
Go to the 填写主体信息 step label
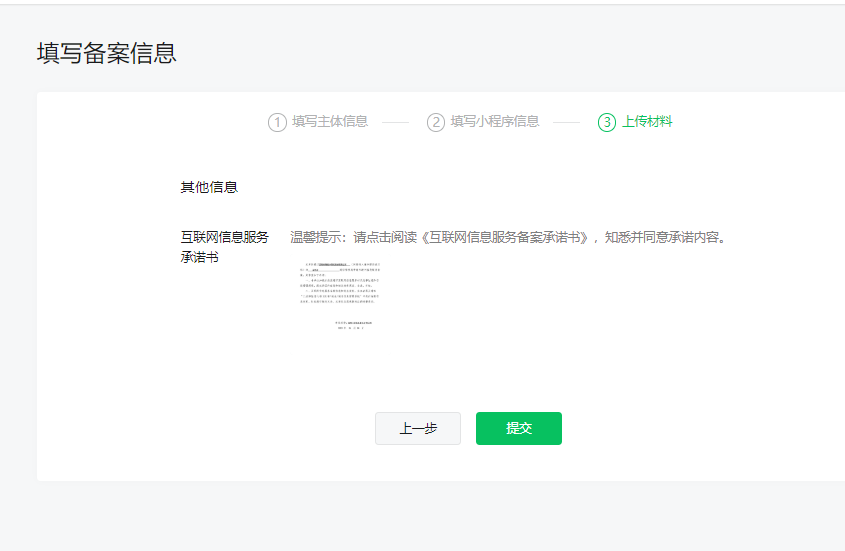coord(330,122)
